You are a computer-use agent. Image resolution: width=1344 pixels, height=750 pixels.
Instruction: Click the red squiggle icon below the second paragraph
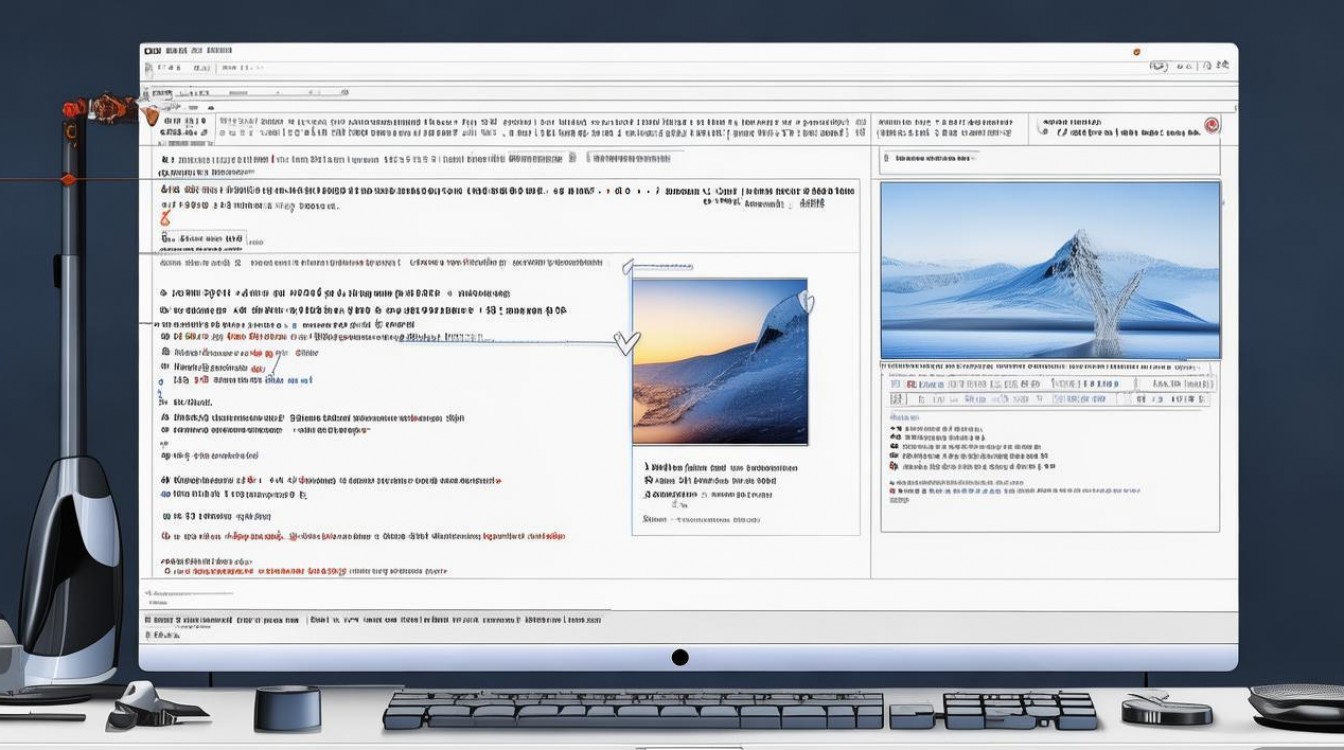(x=165, y=216)
